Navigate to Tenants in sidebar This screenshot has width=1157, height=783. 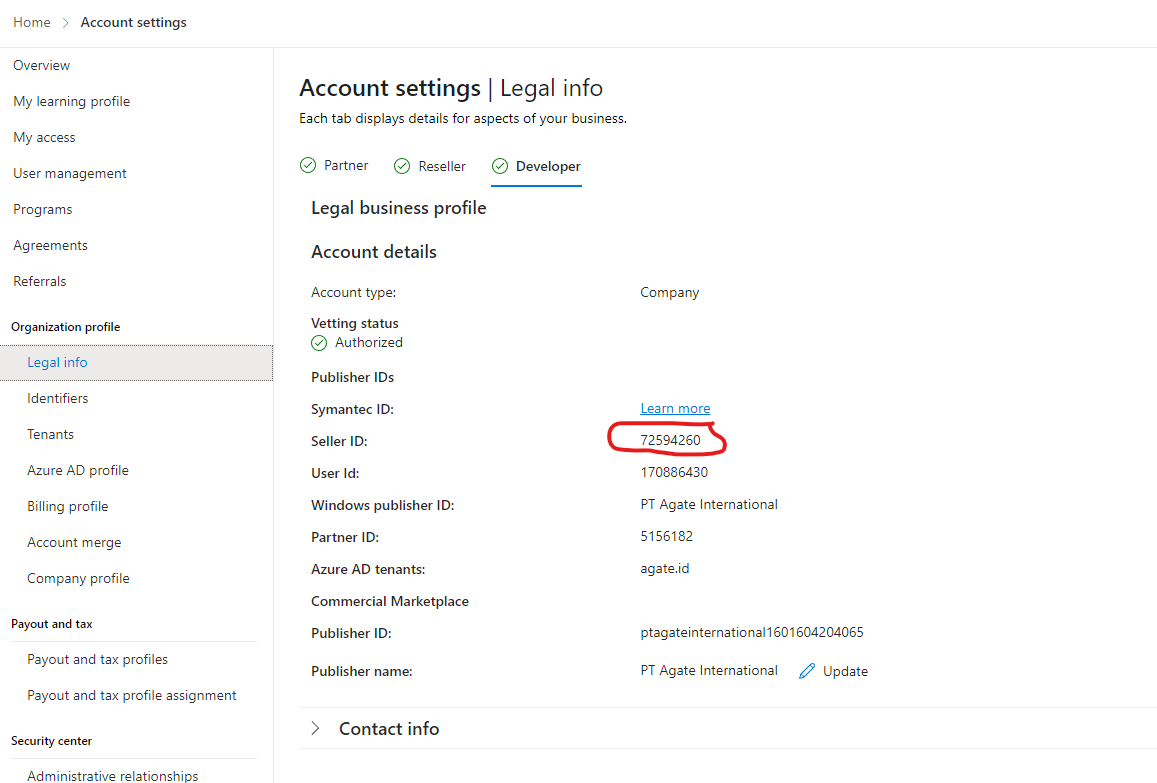point(51,434)
